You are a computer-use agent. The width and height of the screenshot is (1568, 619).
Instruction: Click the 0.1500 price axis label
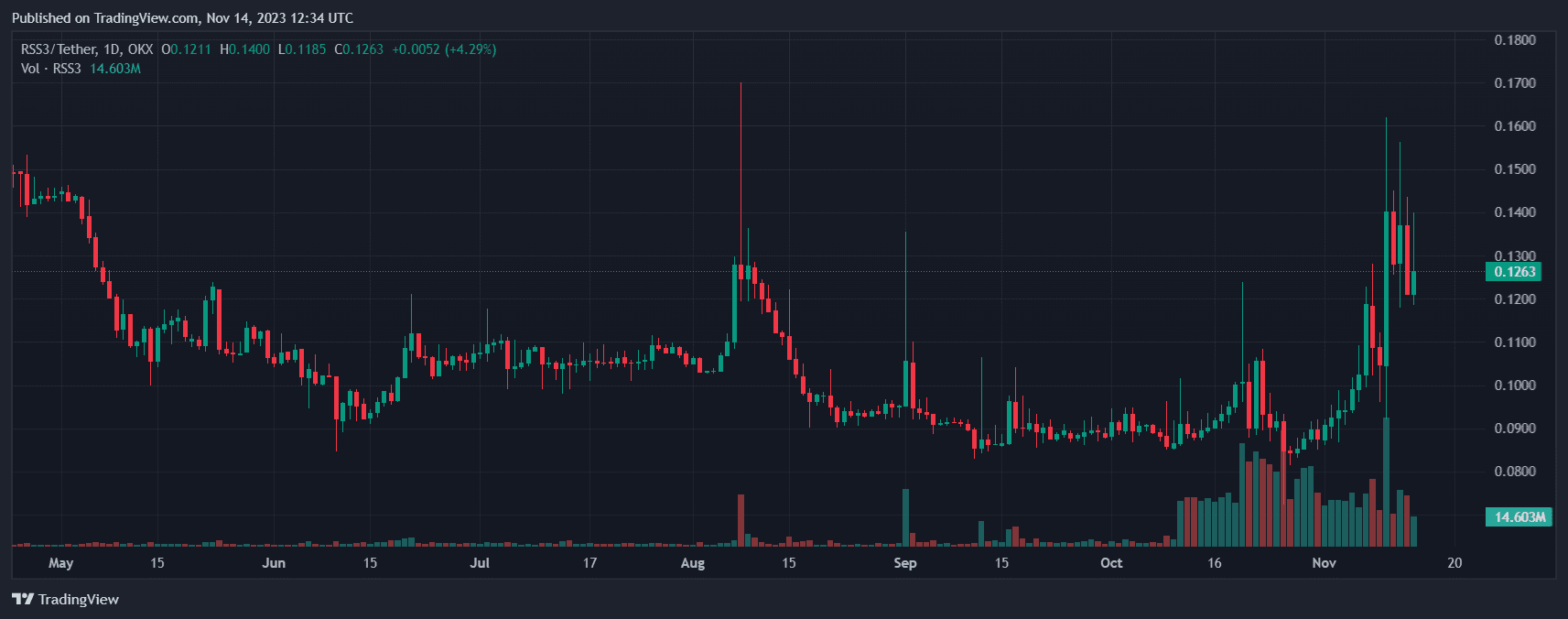tap(1515, 169)
